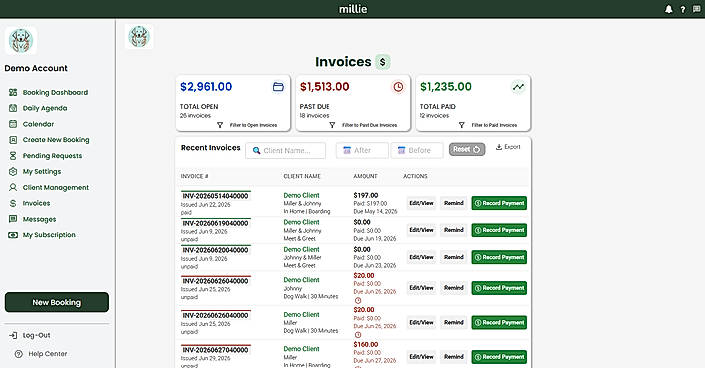Viewport: 705px width, 368px height.
Task: Click the New Booking button
Action: 57,302
